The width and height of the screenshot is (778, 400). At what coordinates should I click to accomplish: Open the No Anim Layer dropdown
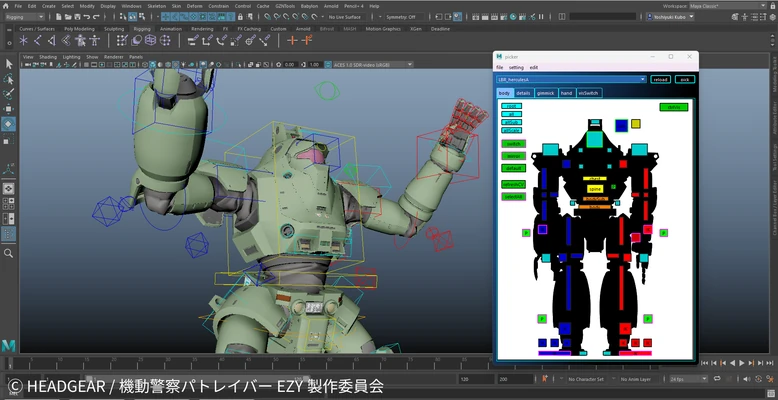pyautogui.click(x=638, y=379)
